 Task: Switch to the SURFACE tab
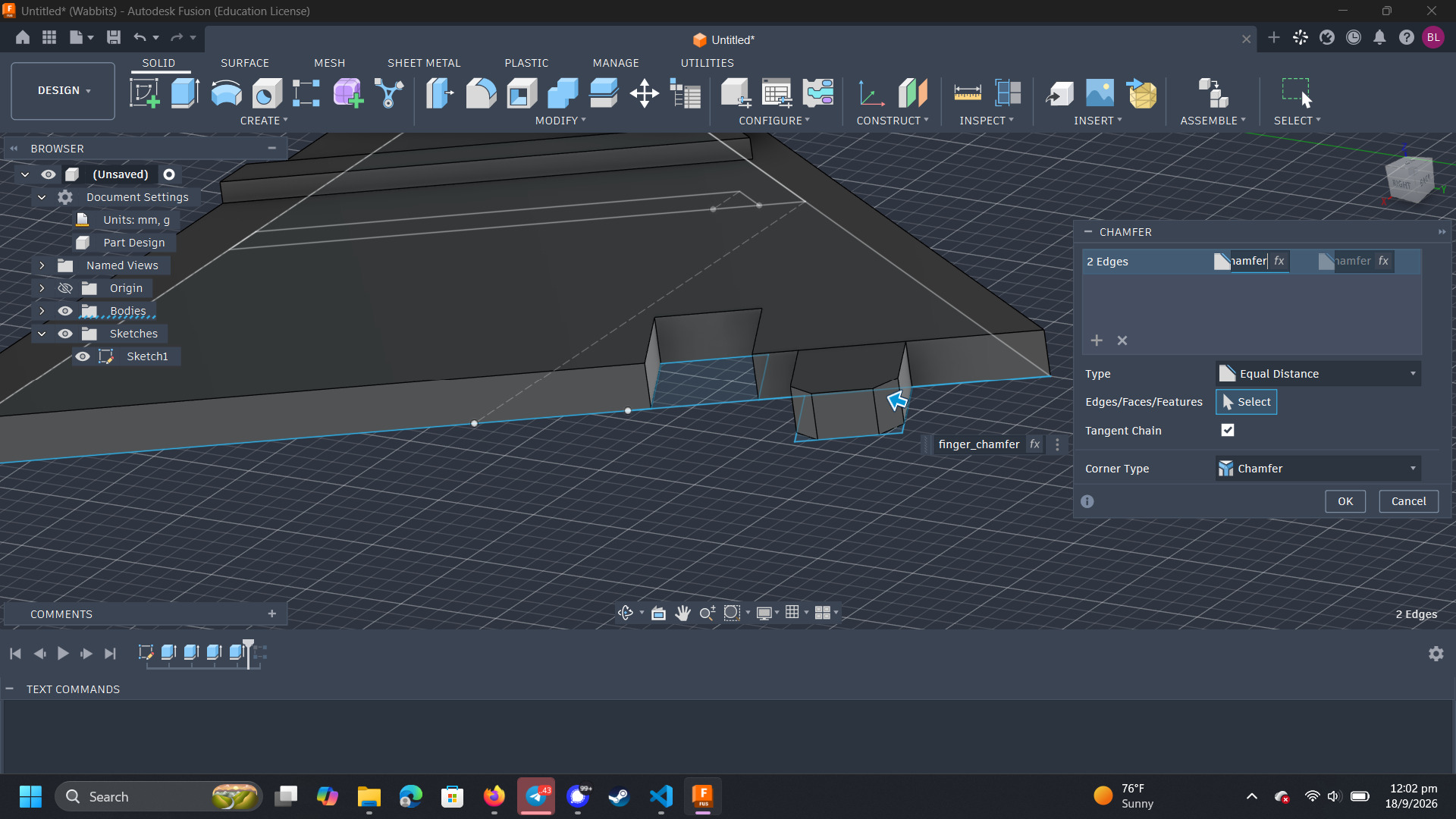pyautogui.click(x=244, y=63)
